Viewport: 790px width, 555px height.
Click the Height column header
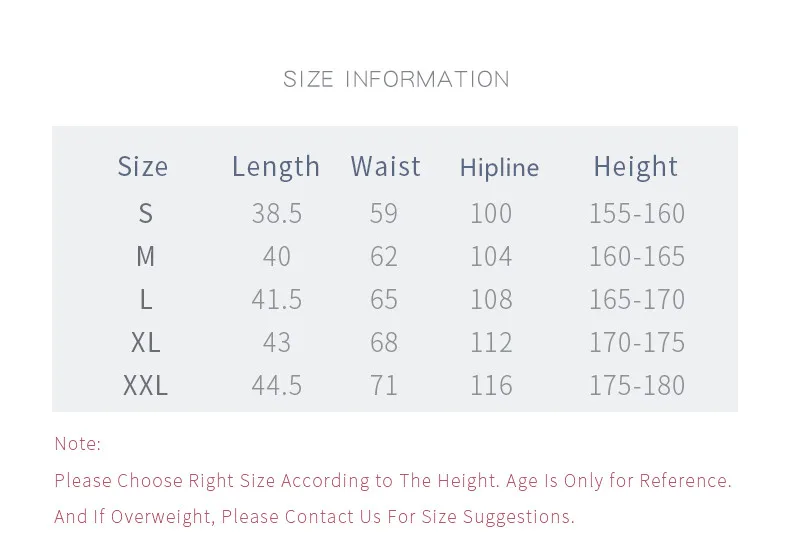635,167
